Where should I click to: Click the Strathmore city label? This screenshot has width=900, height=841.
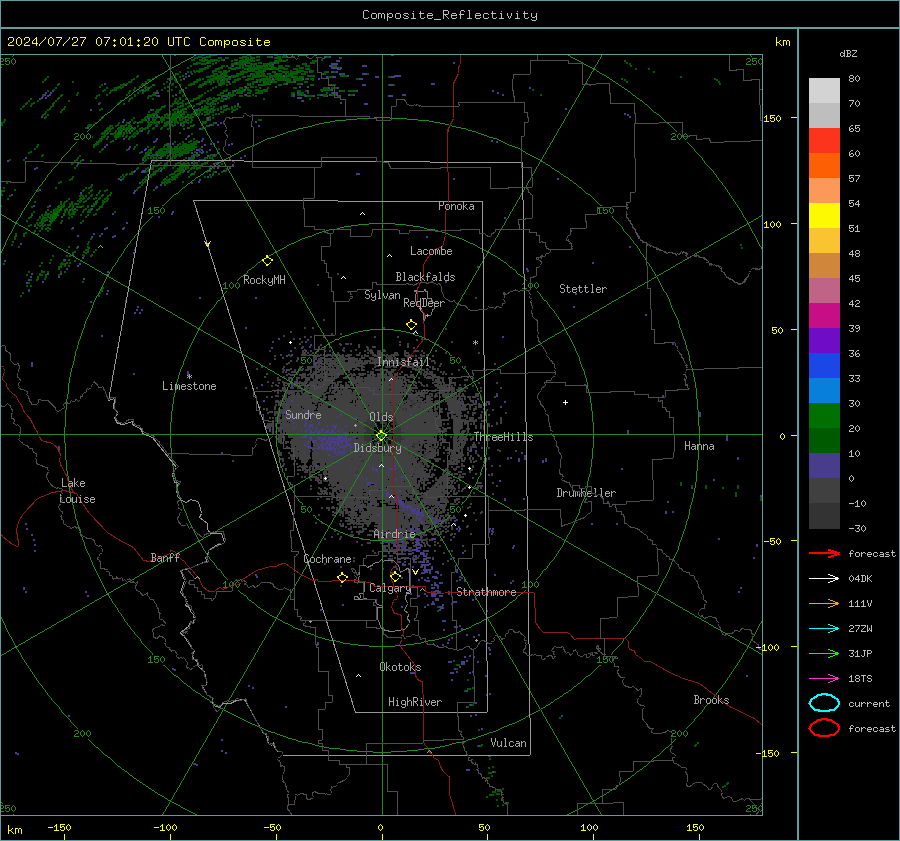(x=486, y=592)
